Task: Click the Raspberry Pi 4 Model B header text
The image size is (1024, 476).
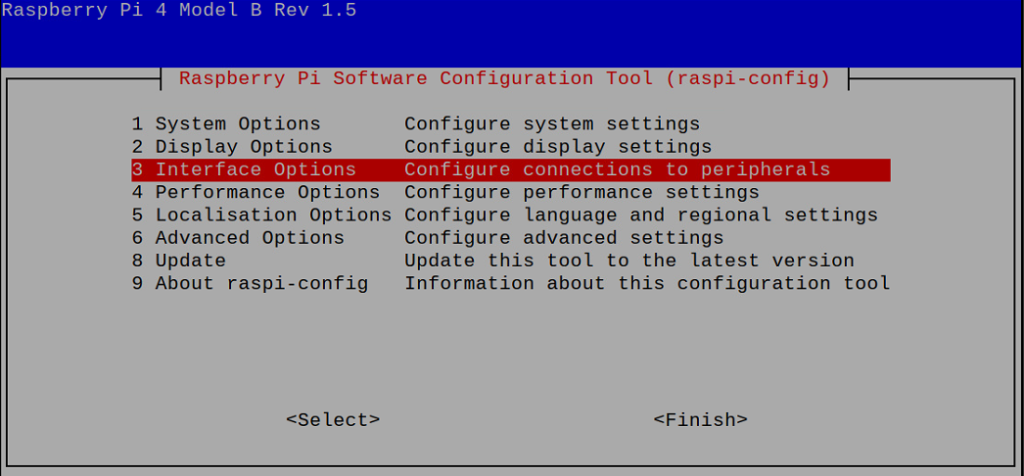Action: coord(179,11)
